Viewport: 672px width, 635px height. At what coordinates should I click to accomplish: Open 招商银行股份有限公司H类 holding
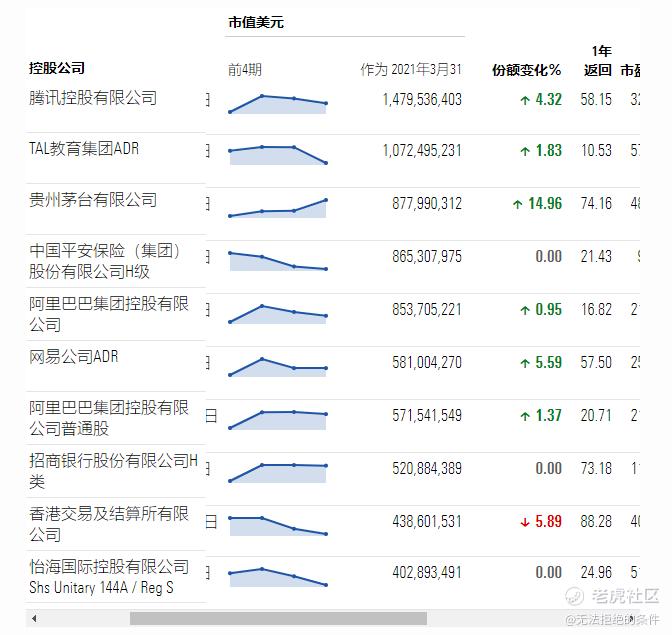(114, 471)
